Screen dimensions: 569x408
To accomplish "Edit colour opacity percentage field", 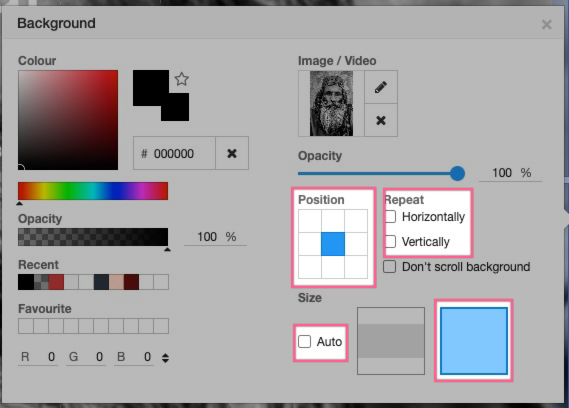I will (215, 237).
